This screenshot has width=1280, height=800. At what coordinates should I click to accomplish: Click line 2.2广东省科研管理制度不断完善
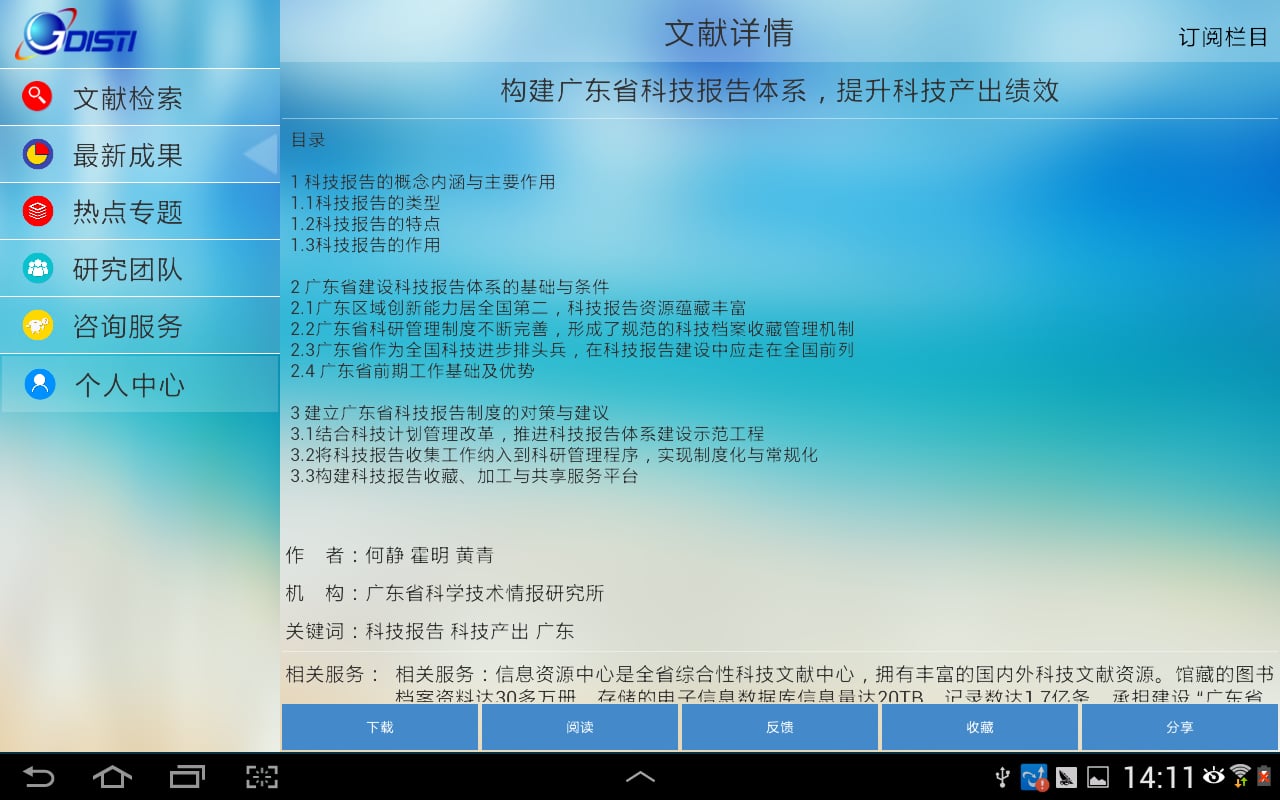572,329
